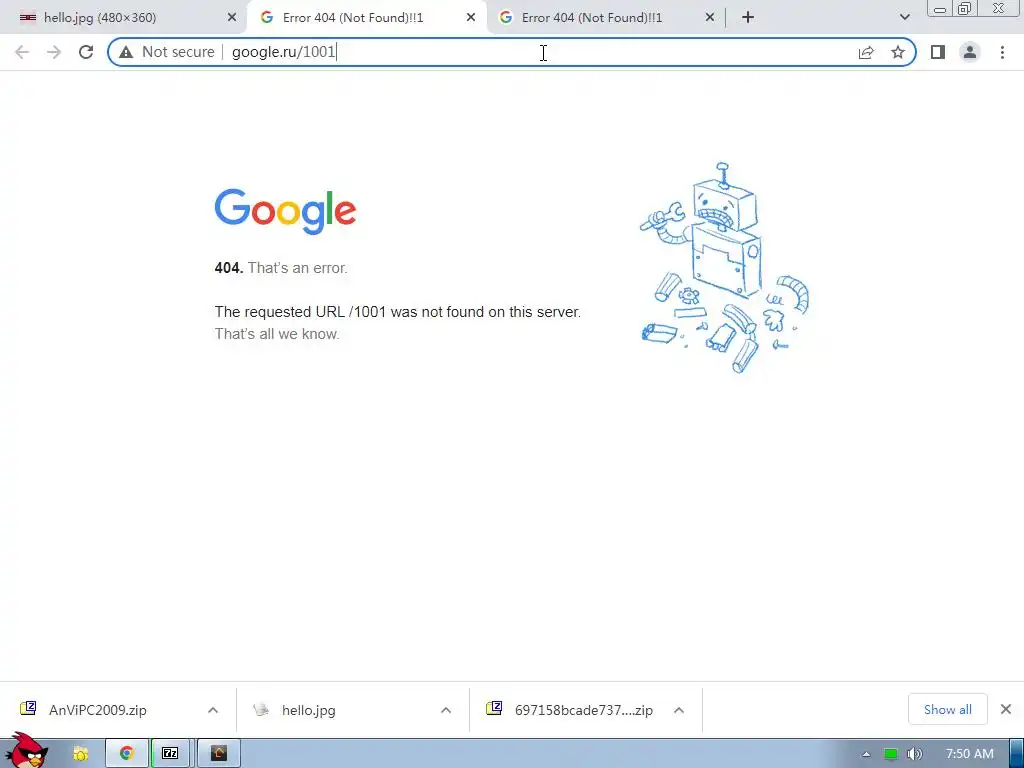Screen dimensions: 1024x768
Task: Go back to previous page
Action: coord(22,52)
